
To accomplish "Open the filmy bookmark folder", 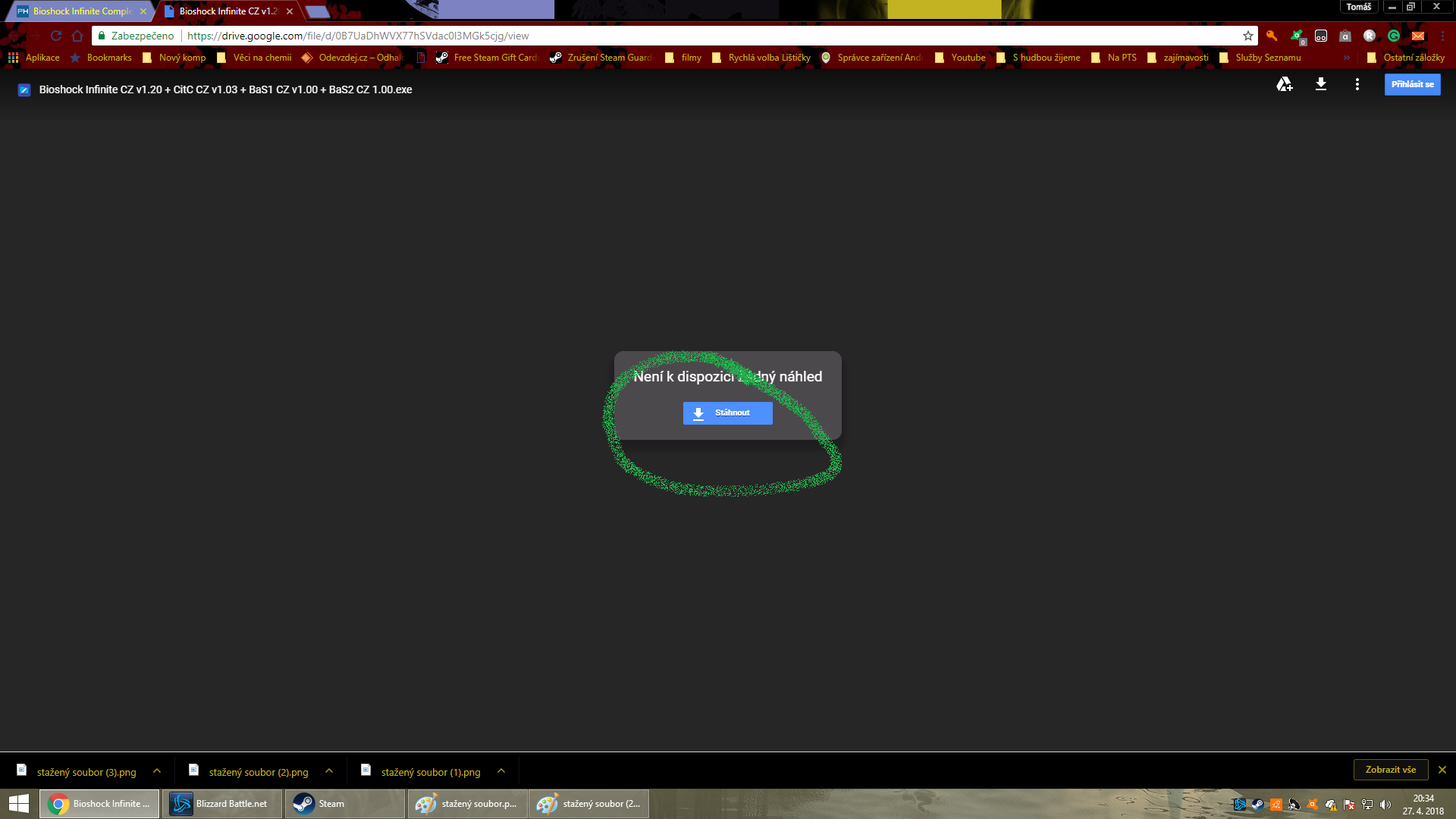I will [x=683, y=58].
